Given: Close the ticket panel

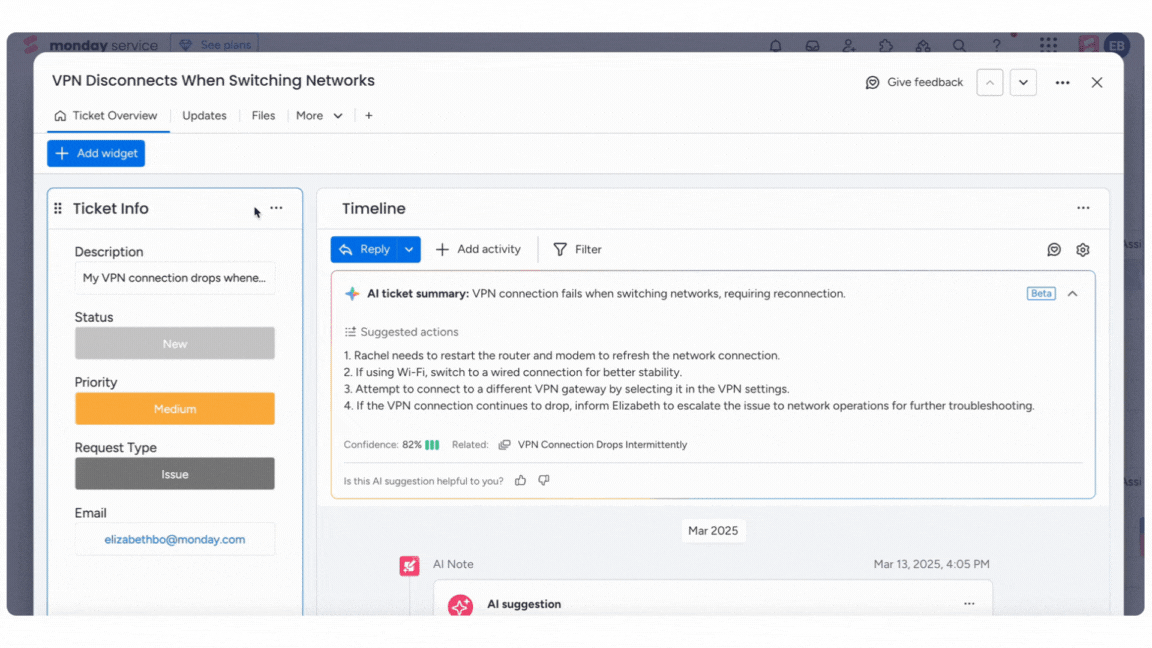Looking at the screenshot, I should 1097,82.
